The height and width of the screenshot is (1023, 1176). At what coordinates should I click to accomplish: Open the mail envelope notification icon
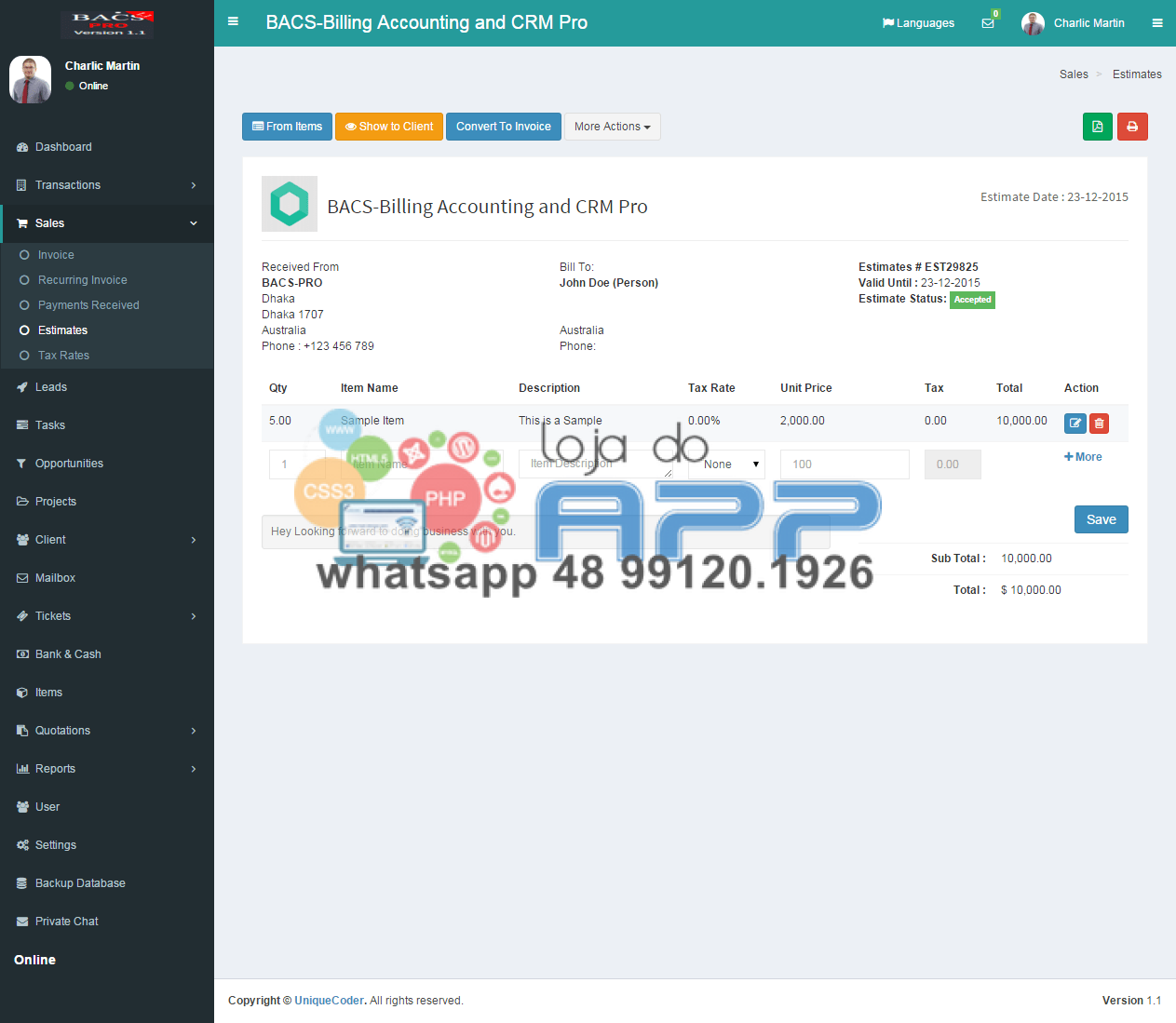coord(988,23)
